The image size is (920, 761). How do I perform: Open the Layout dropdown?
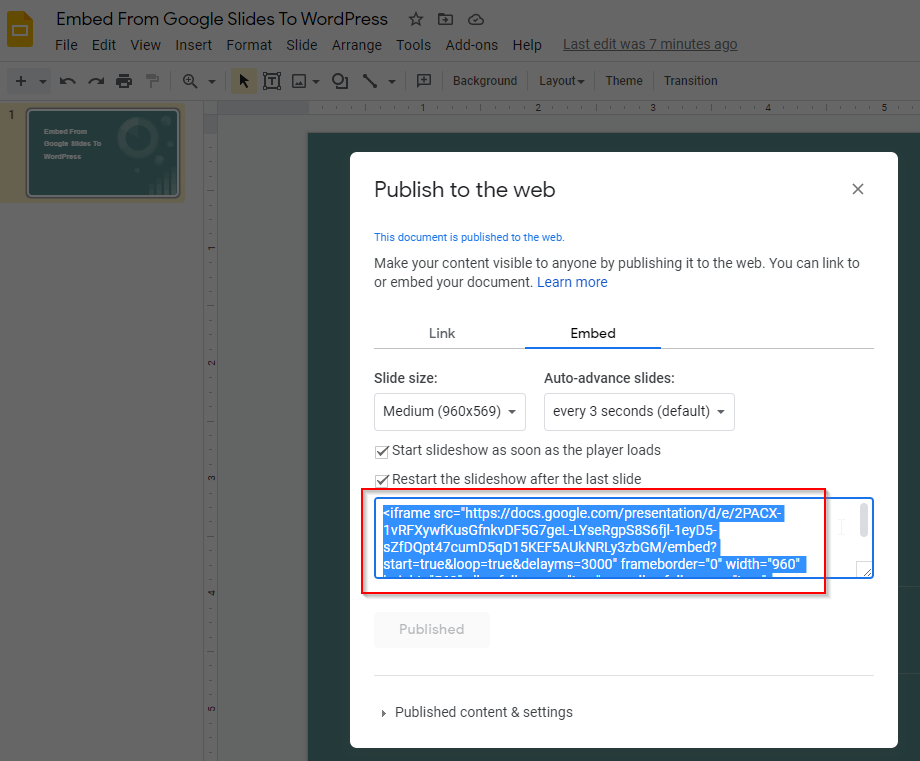tap(562, 81)
